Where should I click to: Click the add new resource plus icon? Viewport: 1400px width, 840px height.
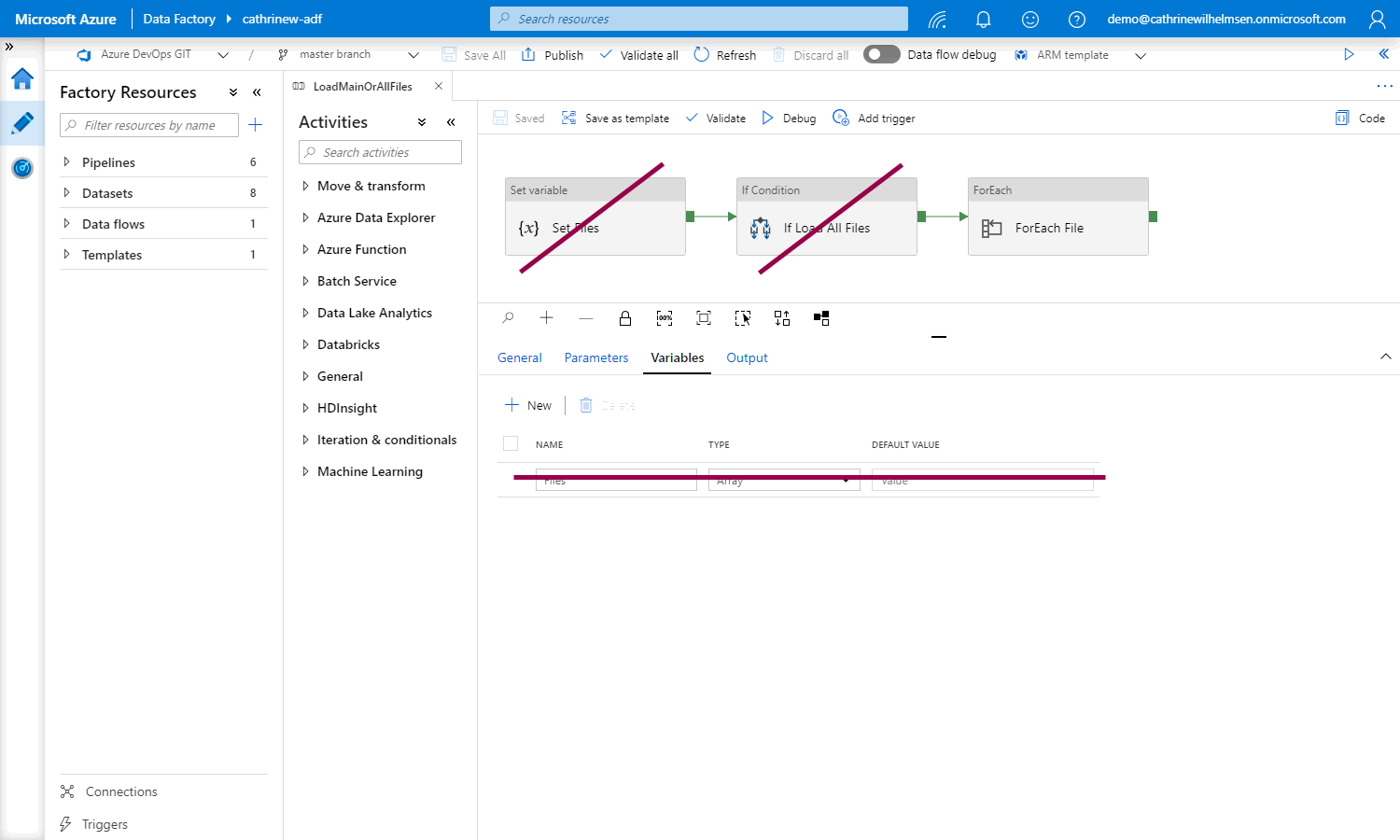(x=255, y=125)
